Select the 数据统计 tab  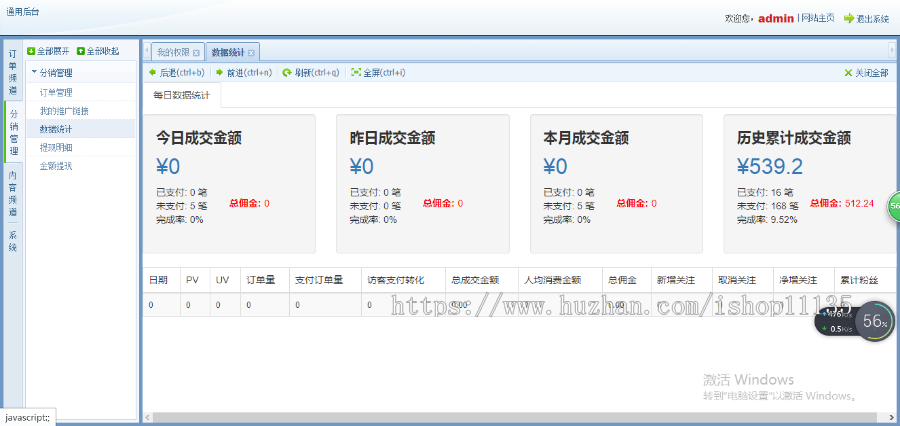pyautogui.click(x=228, y=52)
